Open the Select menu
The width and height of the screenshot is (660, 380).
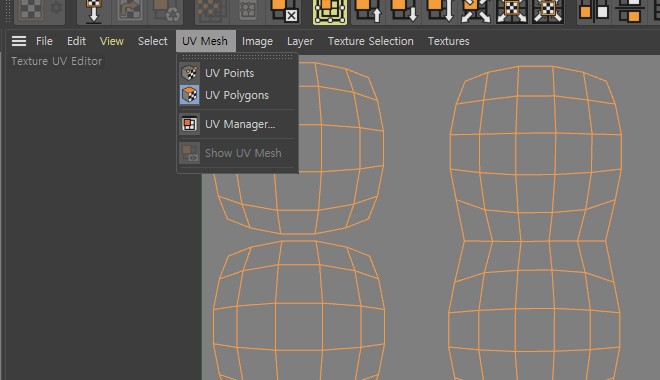tap(152, 41)
